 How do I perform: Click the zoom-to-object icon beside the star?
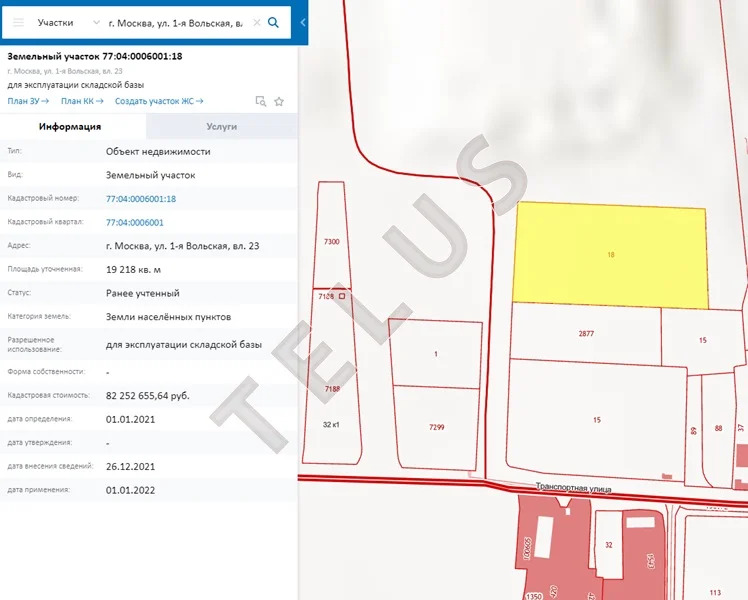coord(260,101)
